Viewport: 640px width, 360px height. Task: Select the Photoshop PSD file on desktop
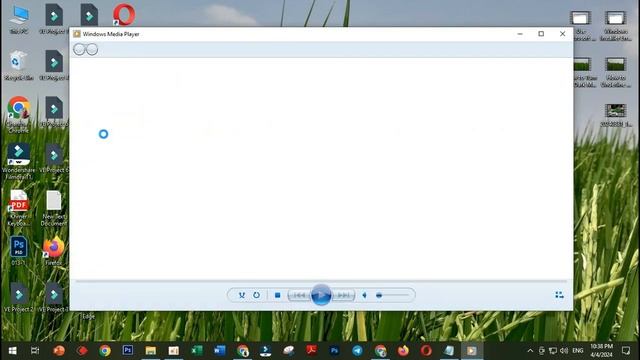coord(19,251)
